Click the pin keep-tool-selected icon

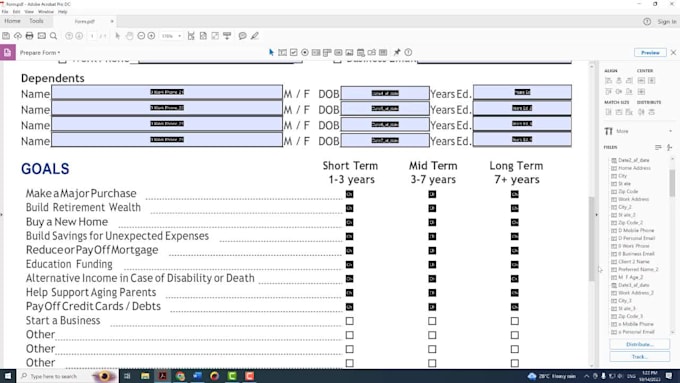click(397, 52)
